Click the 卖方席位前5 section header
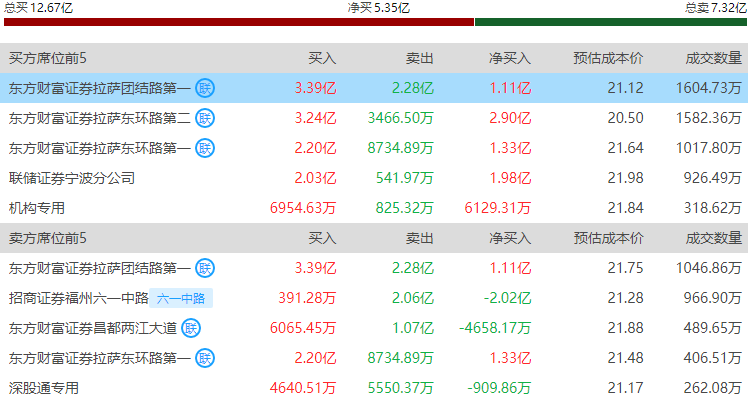Screen dimensions: 748x398 click(48, 238)
